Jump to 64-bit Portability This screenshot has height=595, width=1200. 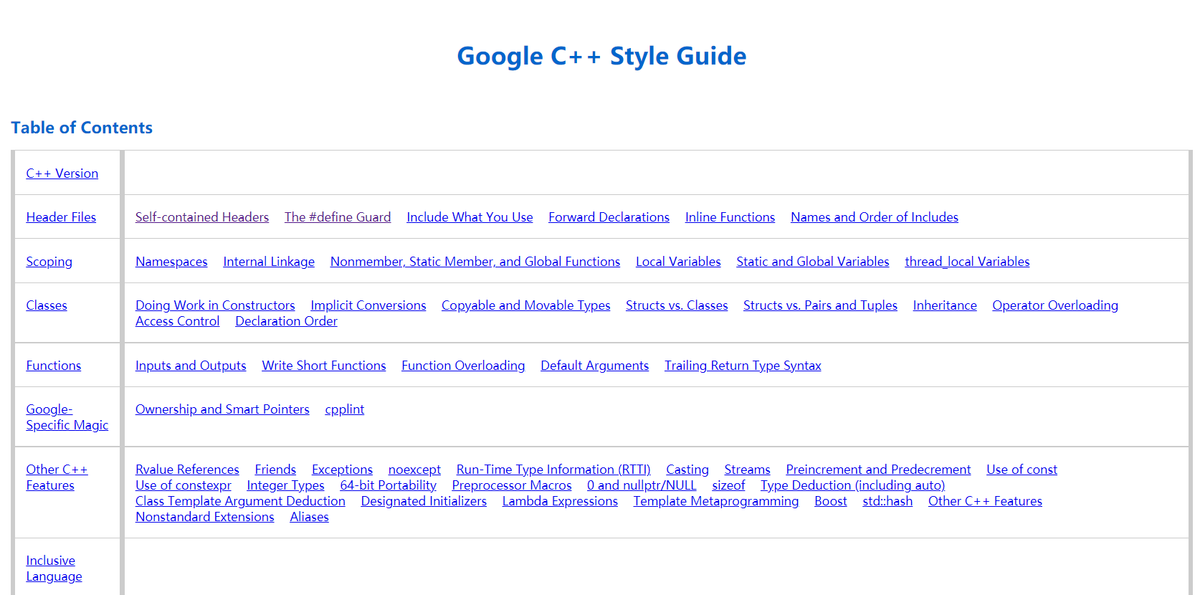pos(389,485)
